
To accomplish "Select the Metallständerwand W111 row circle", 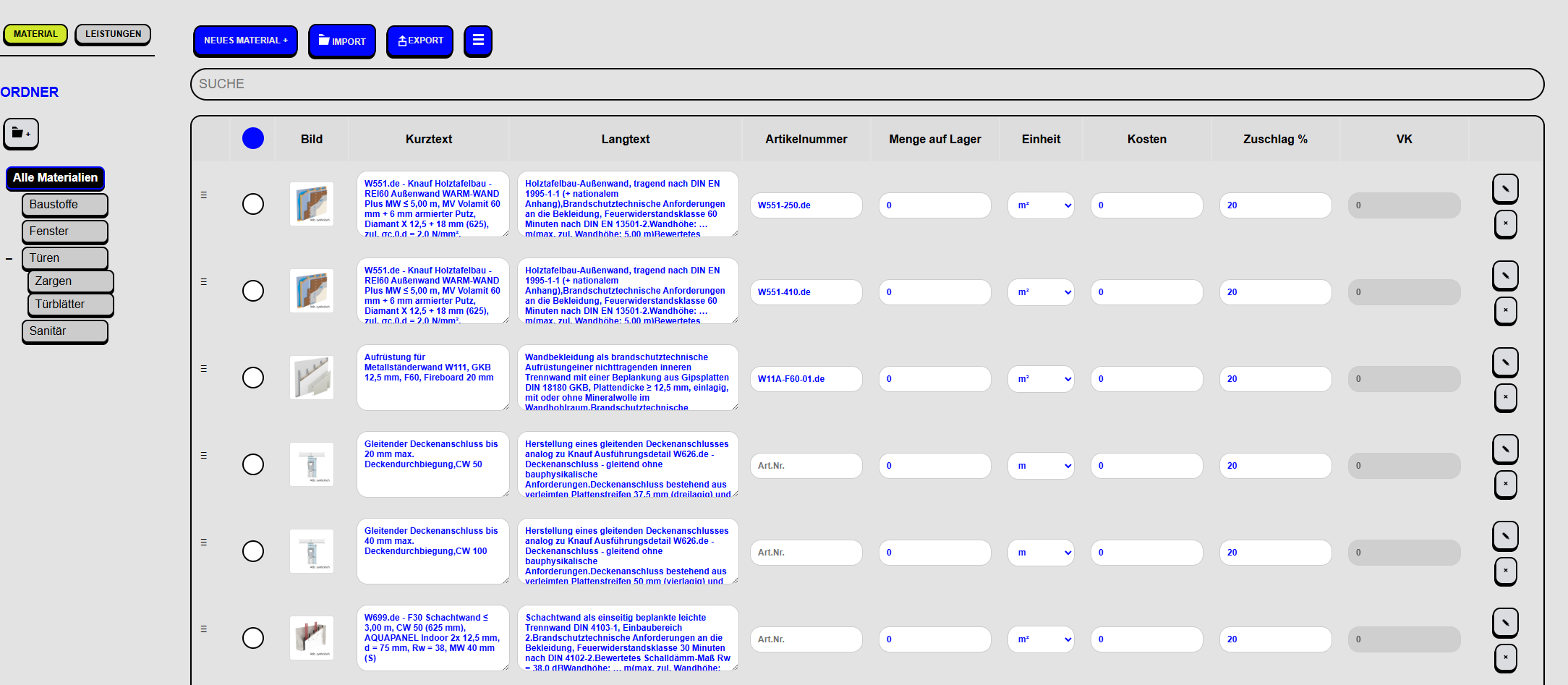I will point(253,378).
